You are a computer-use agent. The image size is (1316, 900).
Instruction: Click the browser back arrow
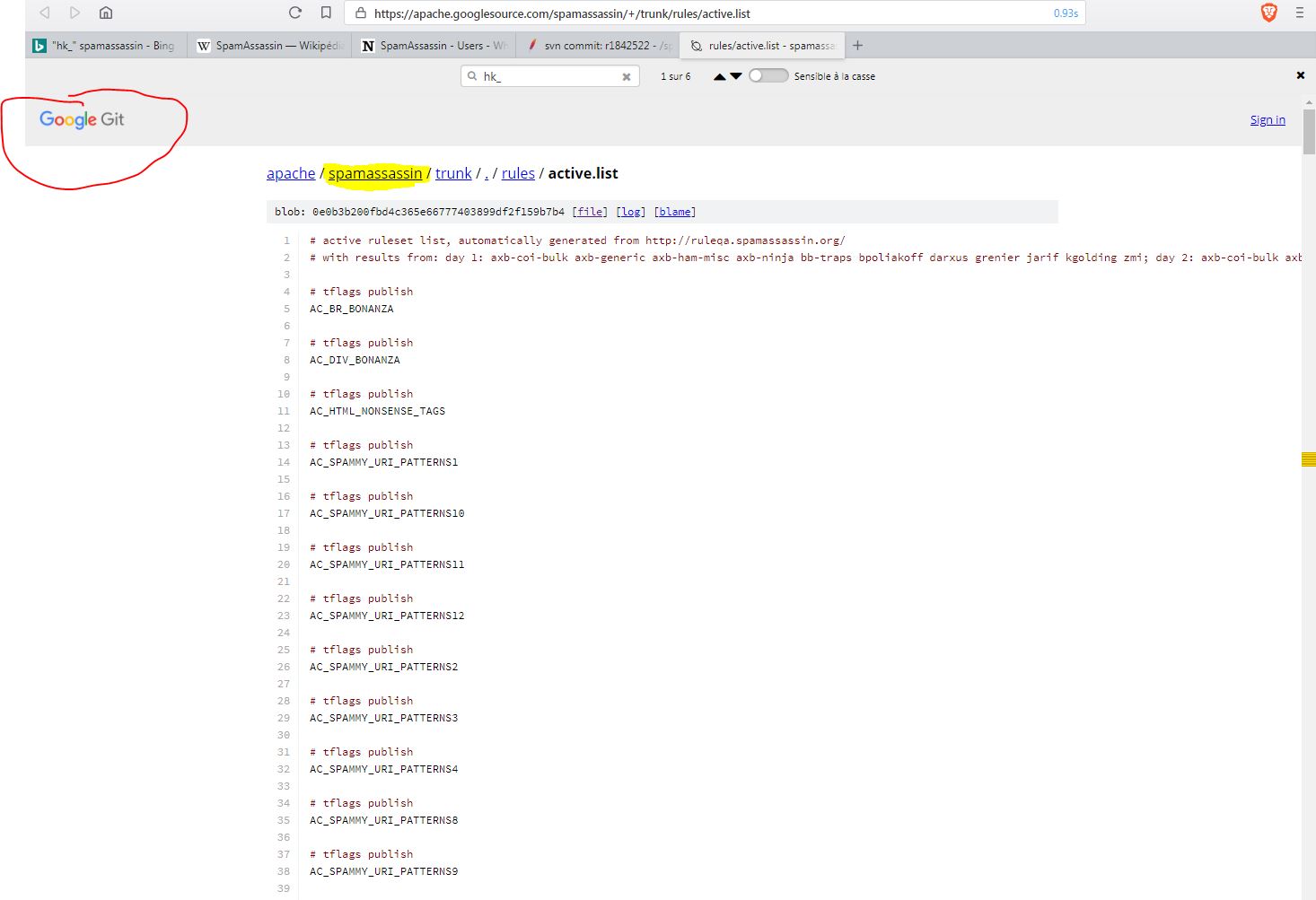[x=44, y=13]
